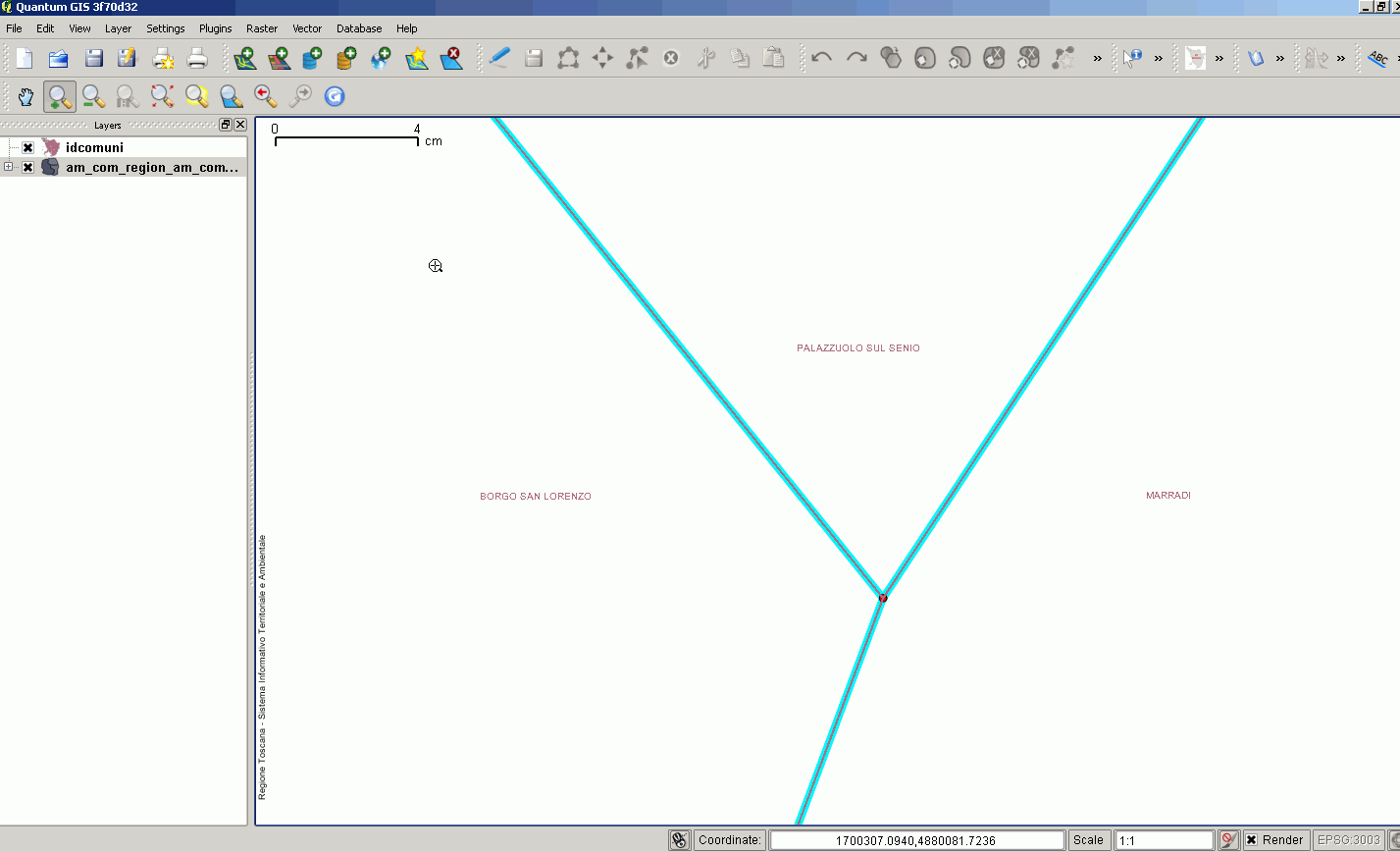Show hidden editing tools via toolbar chevron
1400x852 pixels.
pos(1098,59)
